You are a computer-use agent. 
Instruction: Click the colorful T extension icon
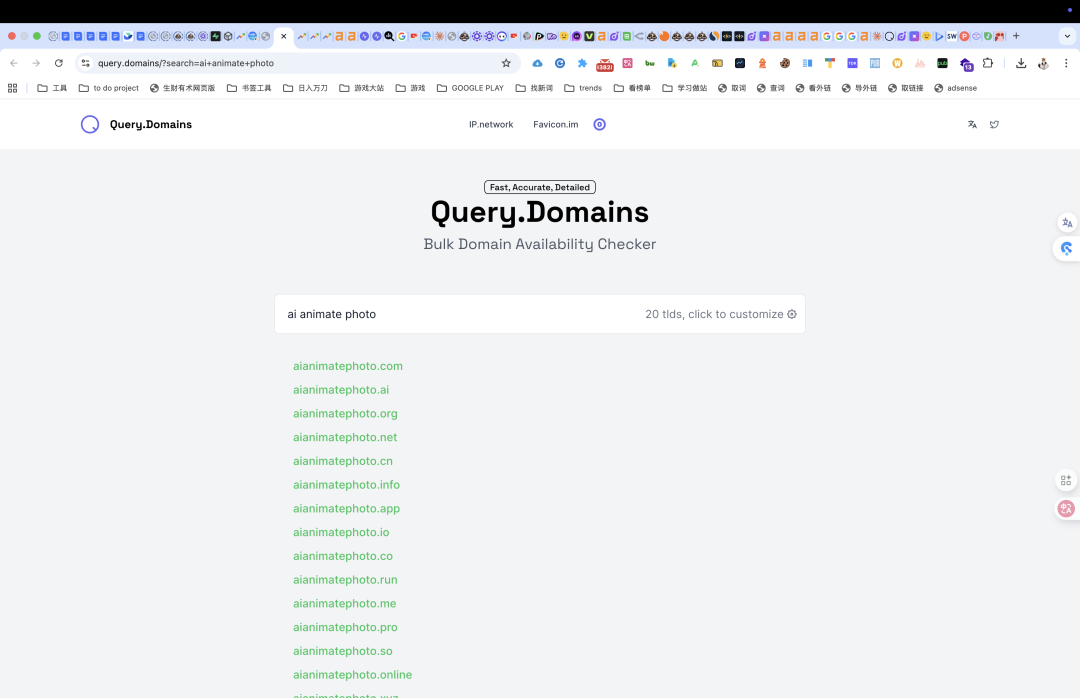click(x=829, y=63)
